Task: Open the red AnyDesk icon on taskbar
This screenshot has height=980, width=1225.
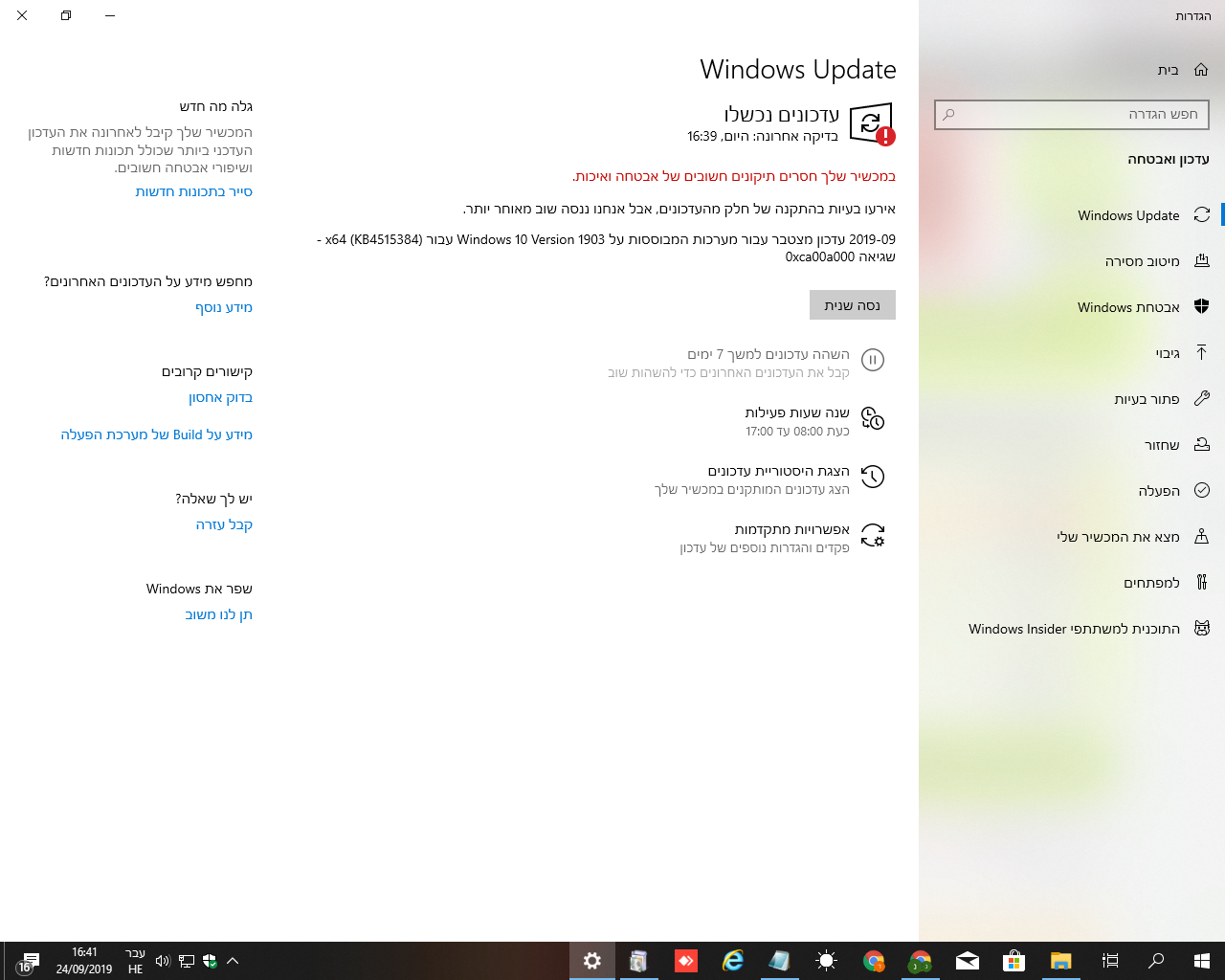Action: (686, 961)
